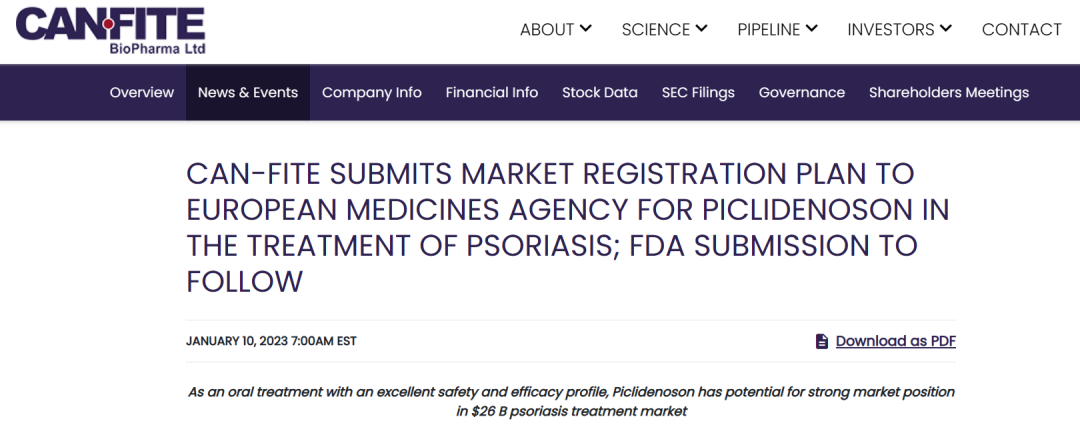The width and height of the screenshot is (1080, 433).
Task: Open the ABOUT menu item
Action: [x=546, y=30]
